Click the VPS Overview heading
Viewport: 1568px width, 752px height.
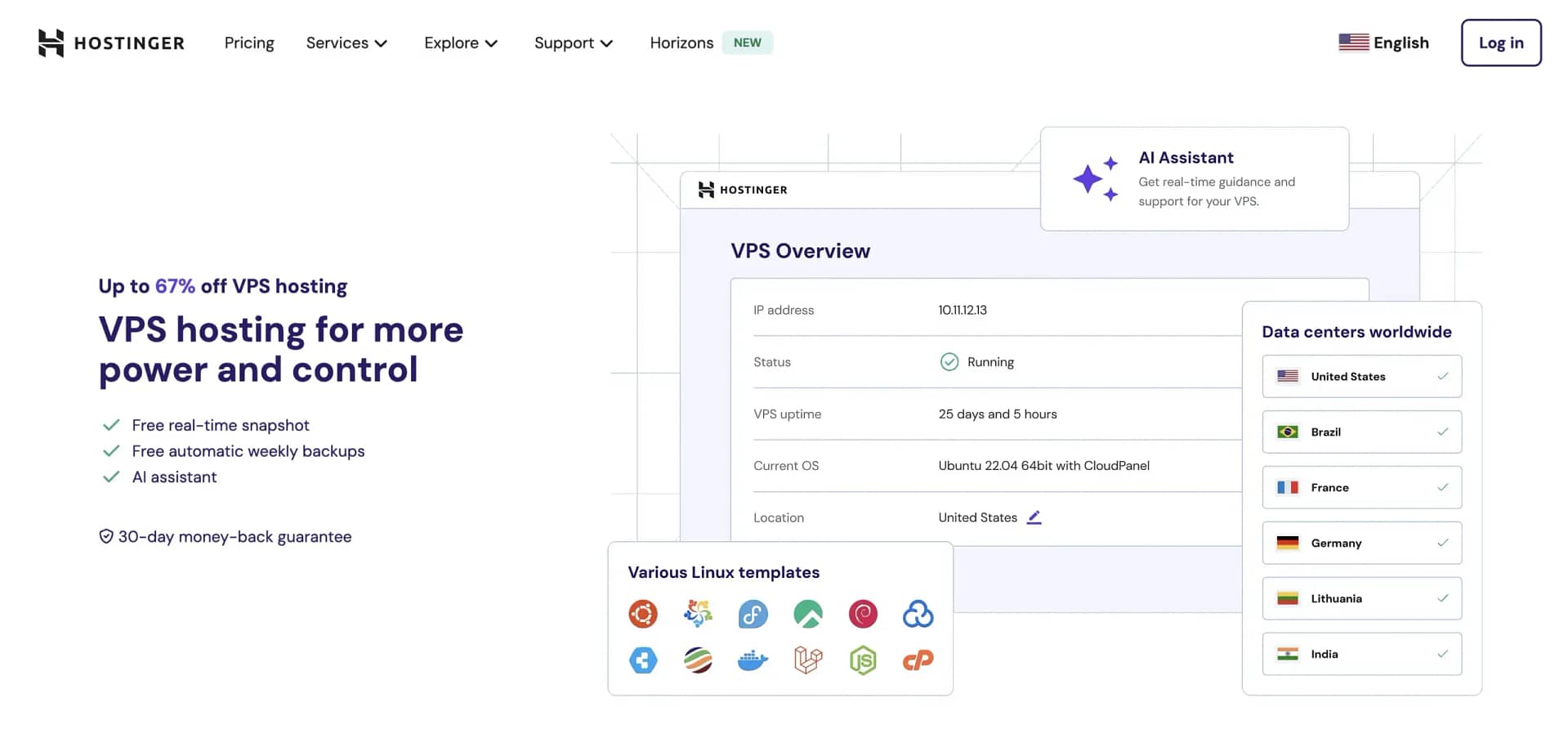coord(800,251)
